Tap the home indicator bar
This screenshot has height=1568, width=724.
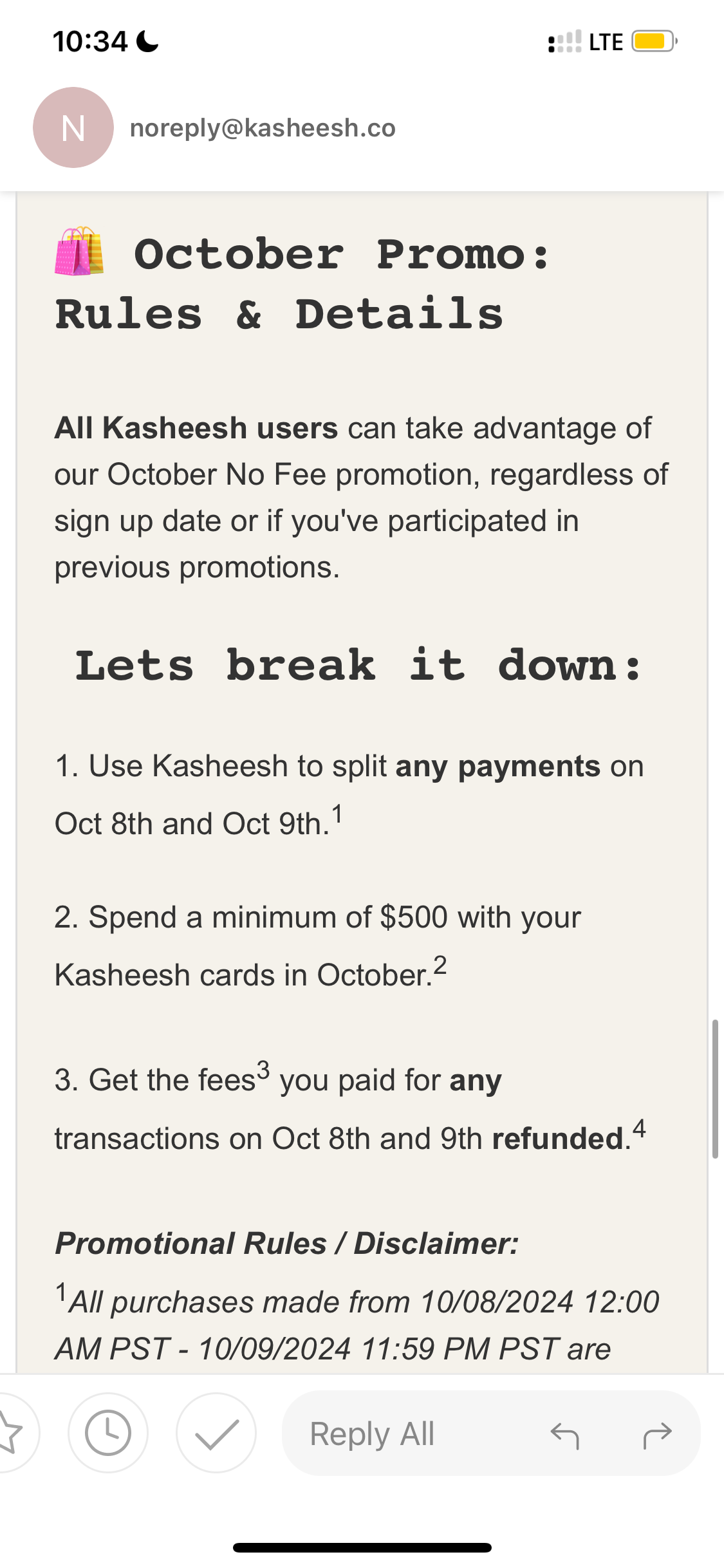[362, 1547]
